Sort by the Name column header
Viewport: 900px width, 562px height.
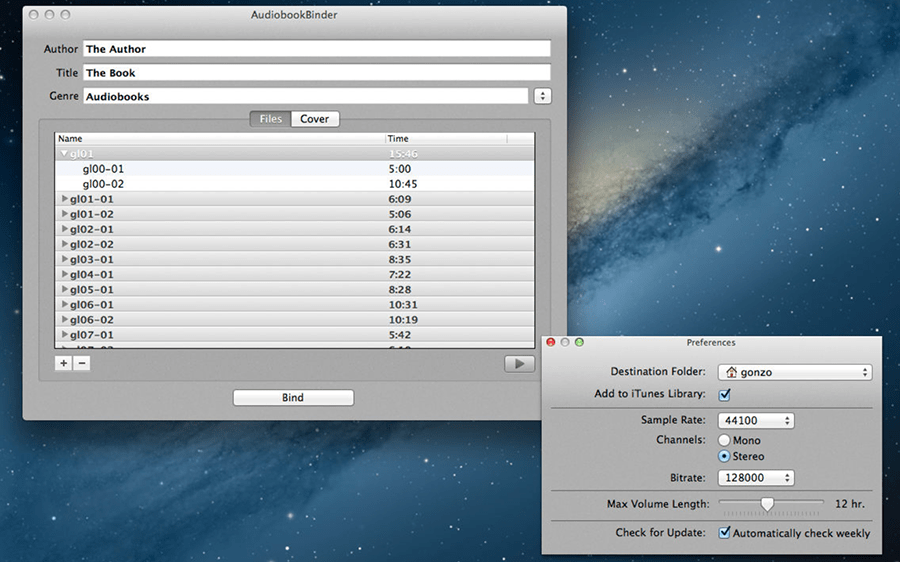click(x=220, y=138)
